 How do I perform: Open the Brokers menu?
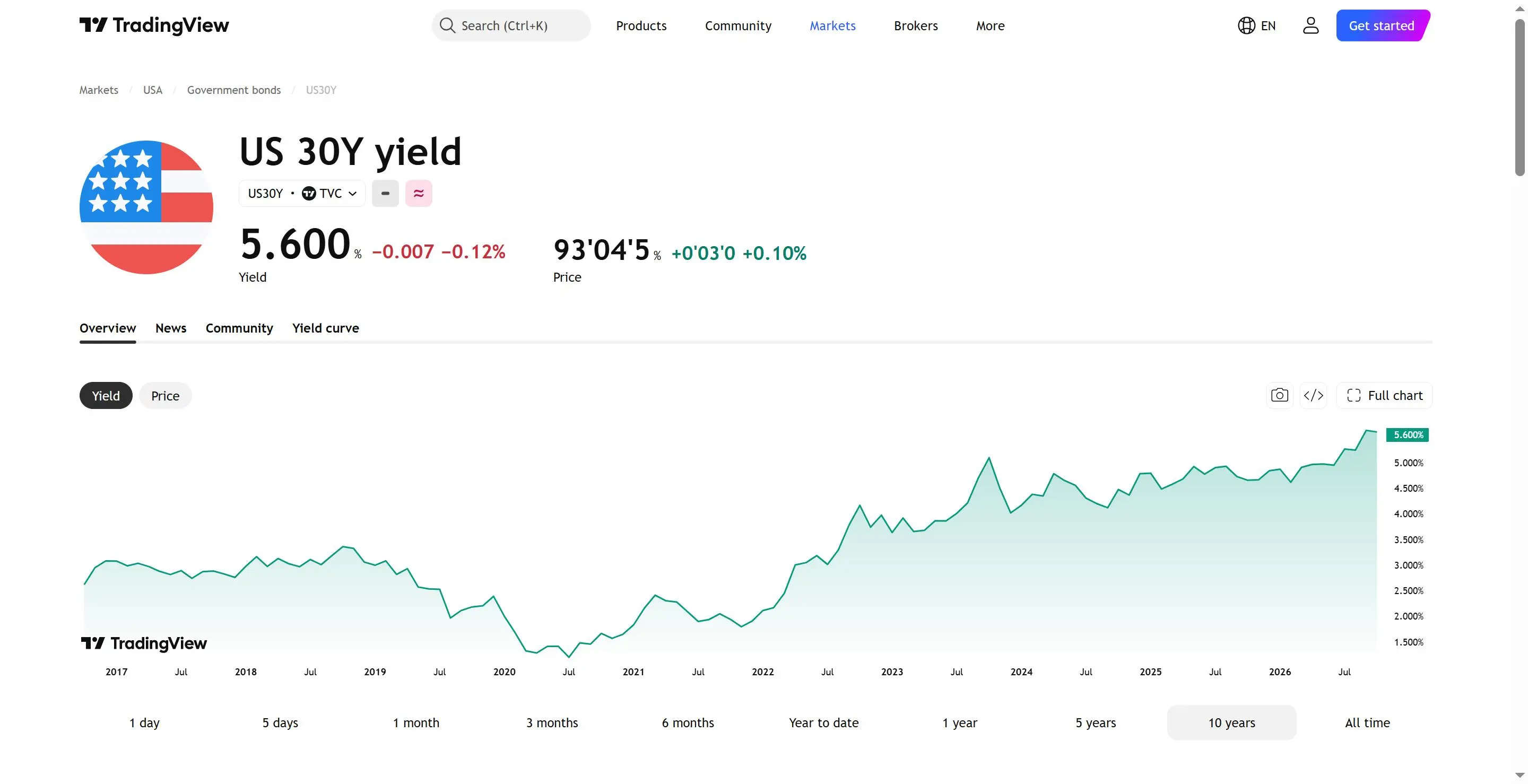coord(915,25)
